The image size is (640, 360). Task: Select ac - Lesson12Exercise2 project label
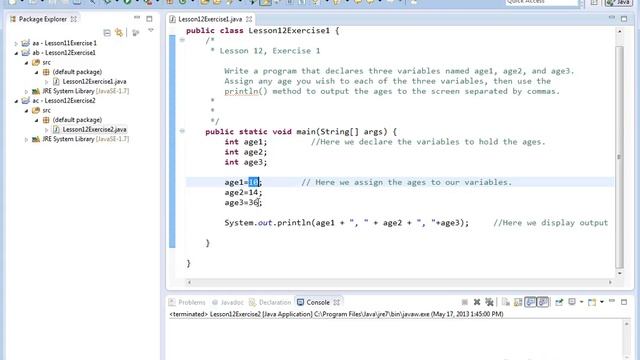64,100
